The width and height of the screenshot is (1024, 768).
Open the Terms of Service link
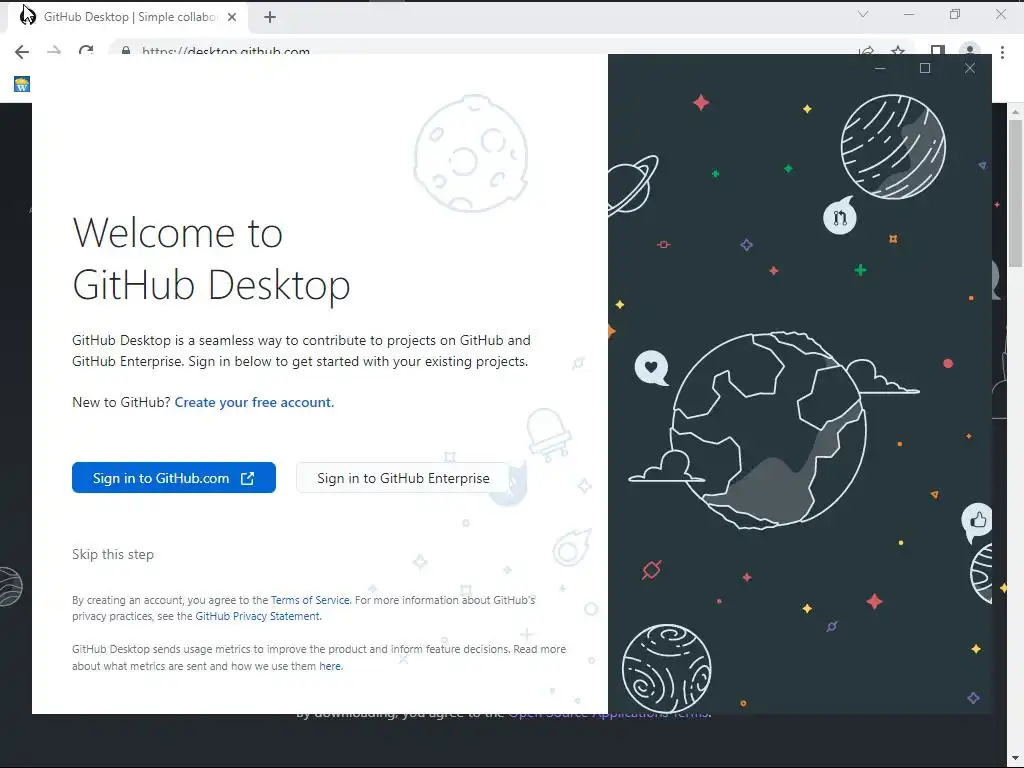coord(310,600)
